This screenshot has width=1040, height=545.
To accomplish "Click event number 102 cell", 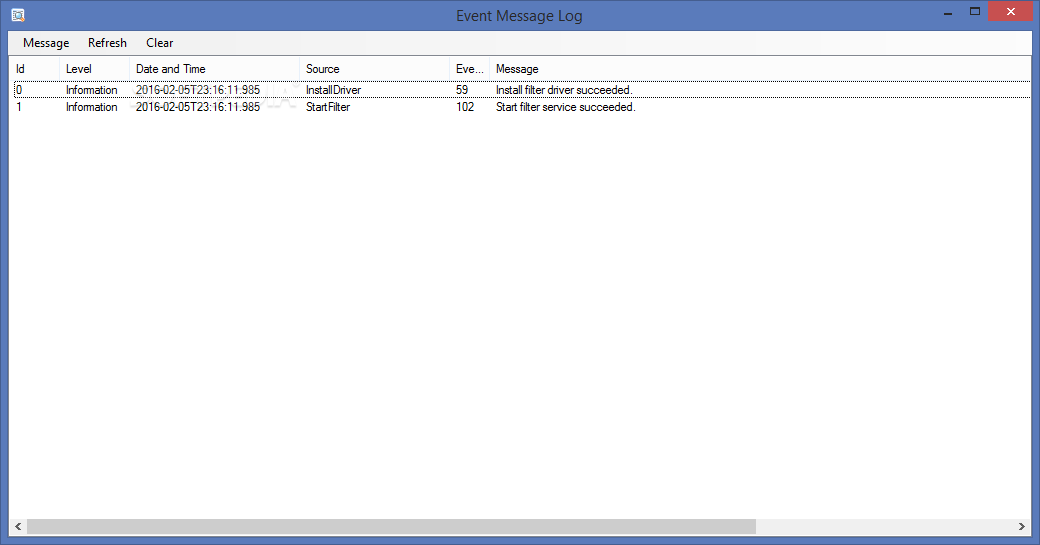I will click(x=465, y=107).
